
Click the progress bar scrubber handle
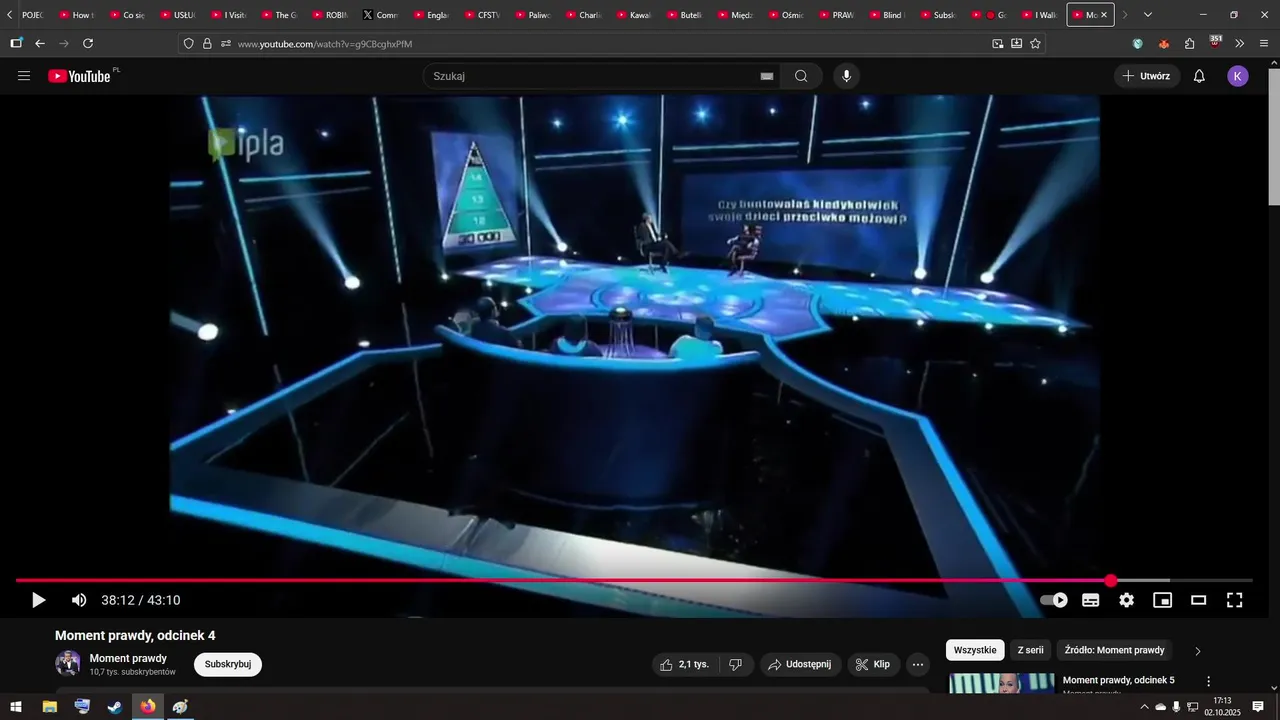click(1111, 580)
